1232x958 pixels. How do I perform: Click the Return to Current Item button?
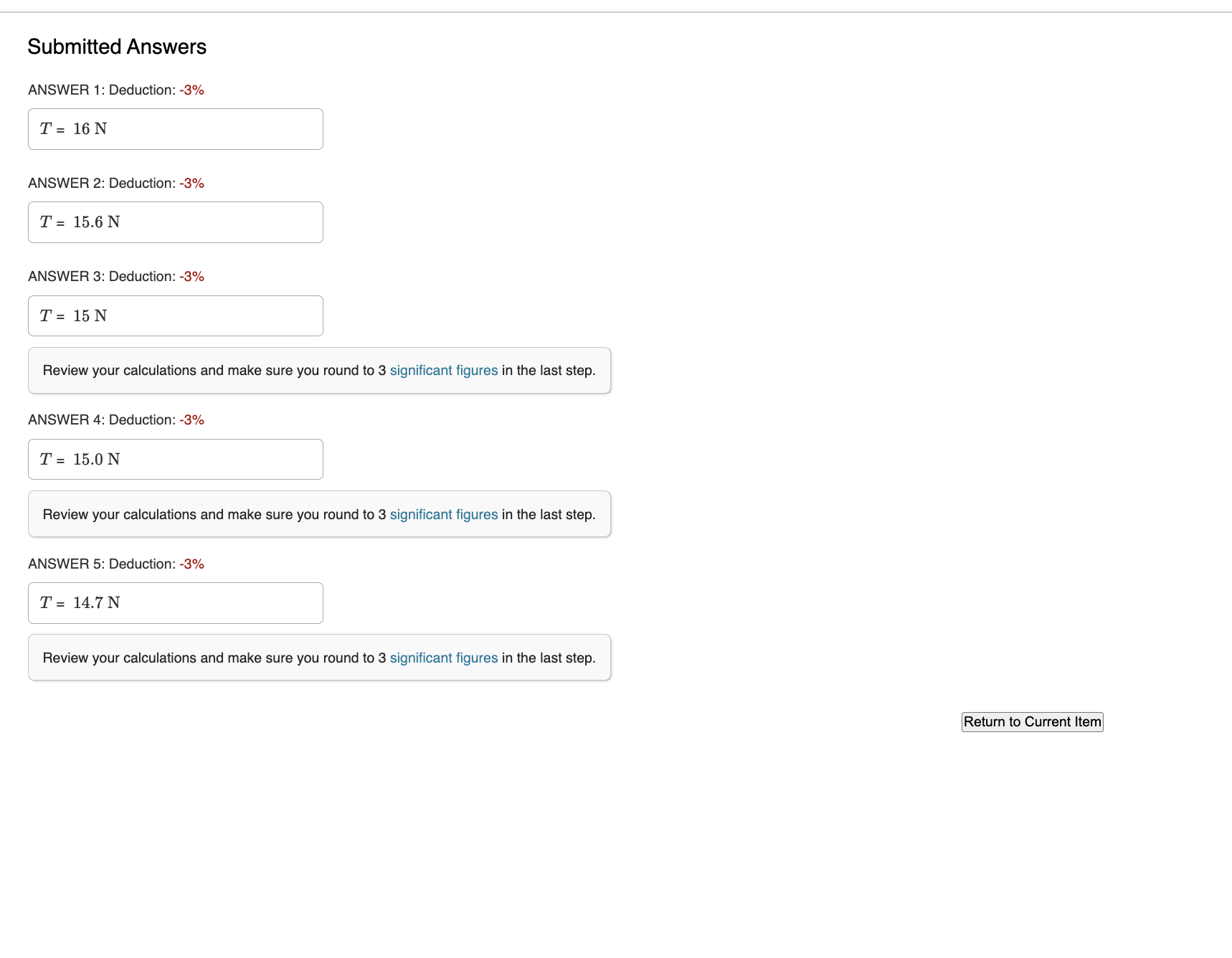(x=1032, y=722)
